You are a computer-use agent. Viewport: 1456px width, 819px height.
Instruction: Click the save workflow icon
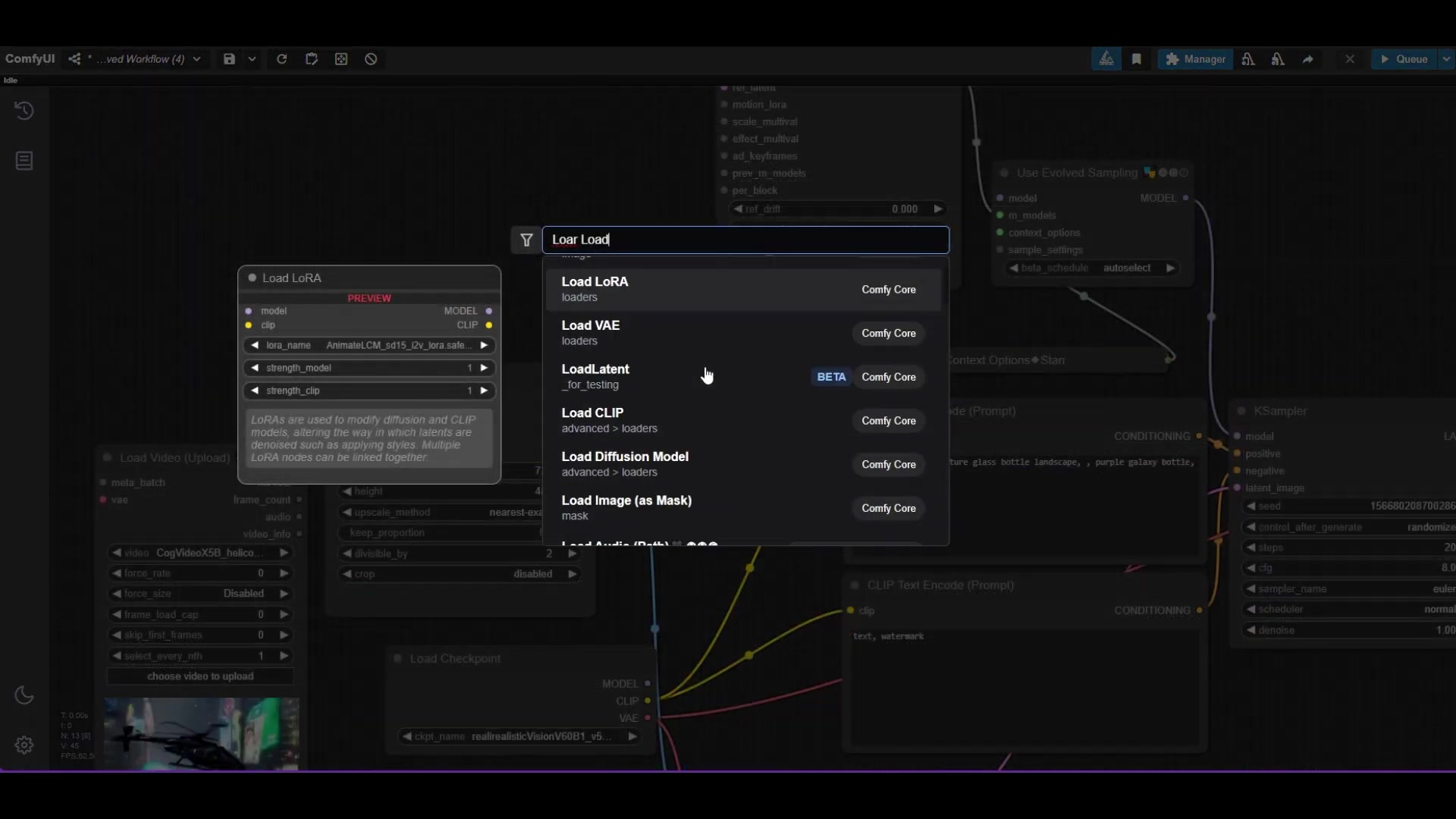[x=229, y=59]
